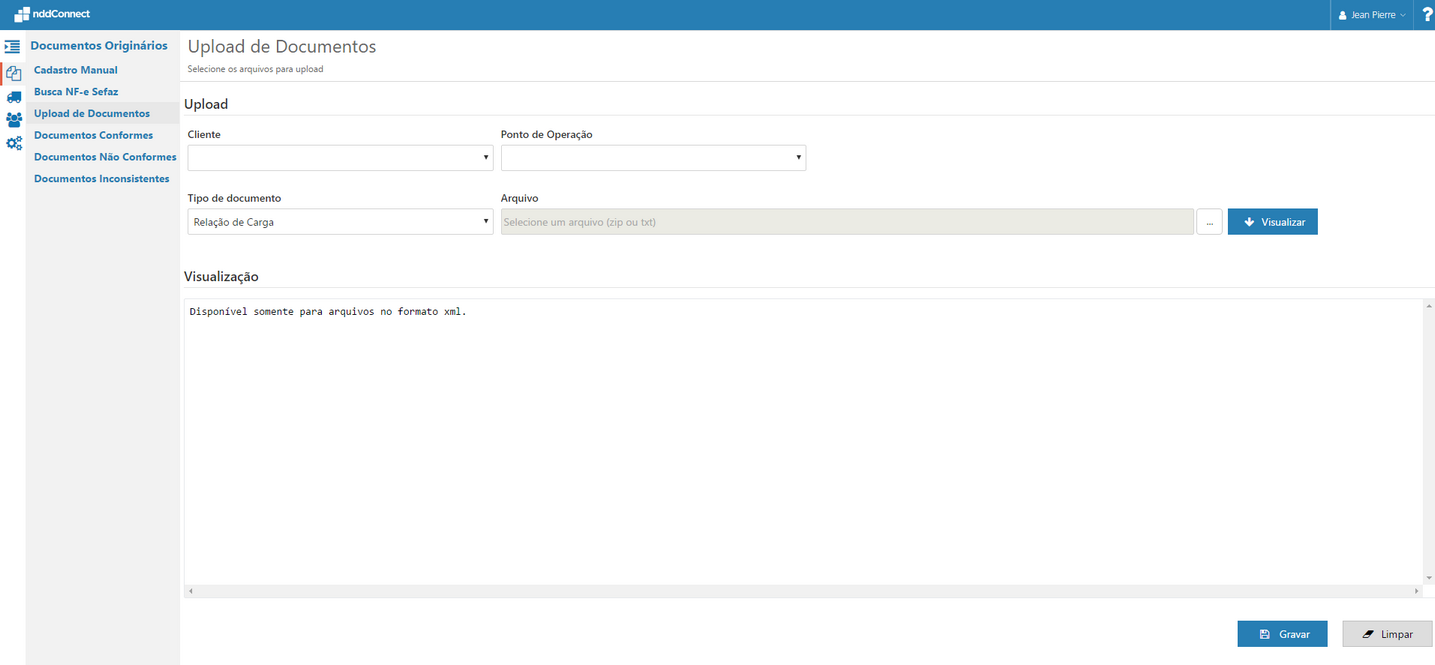Go to Cadastro Manual
This screenshot has width=1435, height=665.
tap(76, 70)
